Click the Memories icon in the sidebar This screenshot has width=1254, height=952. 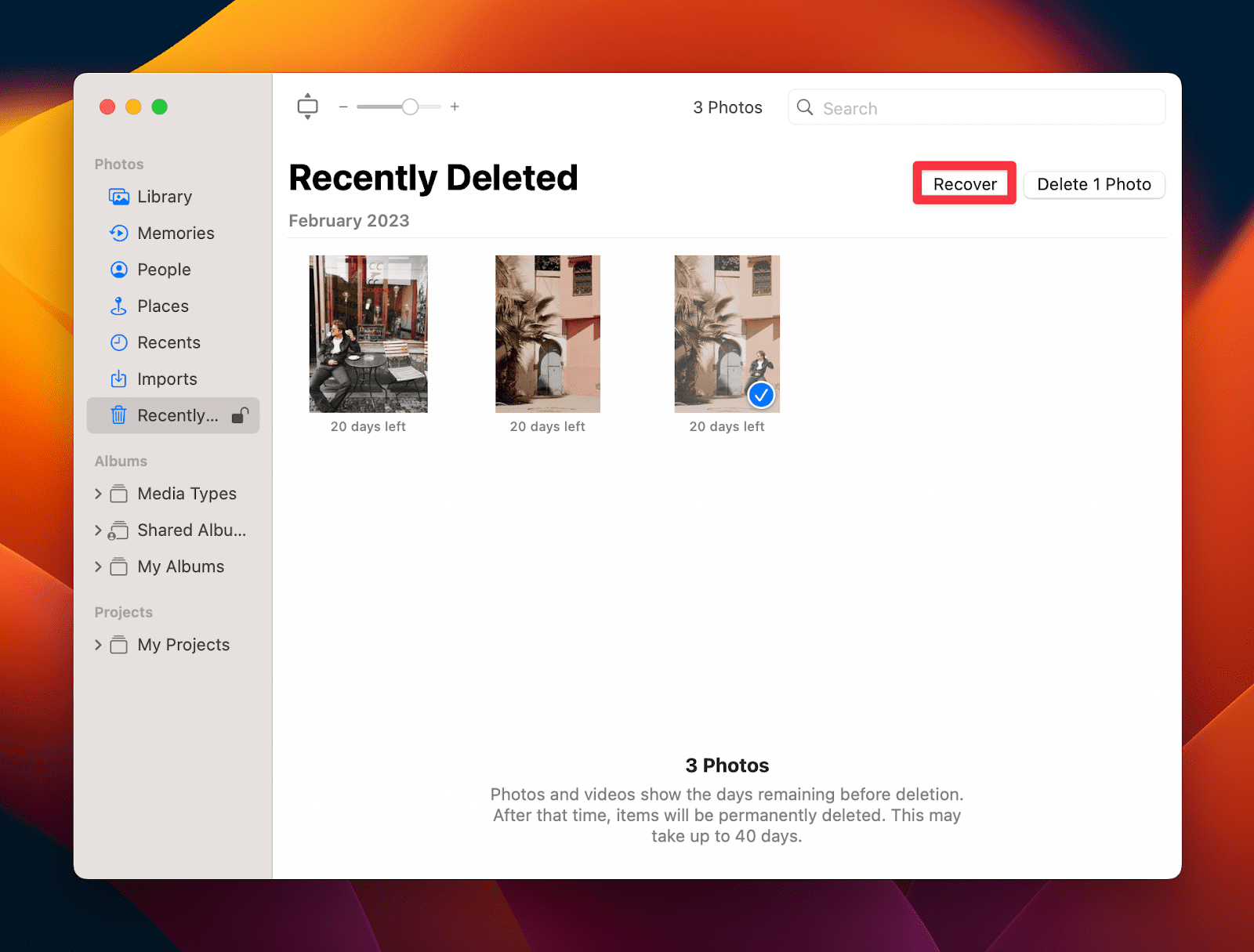pos(119,233)
